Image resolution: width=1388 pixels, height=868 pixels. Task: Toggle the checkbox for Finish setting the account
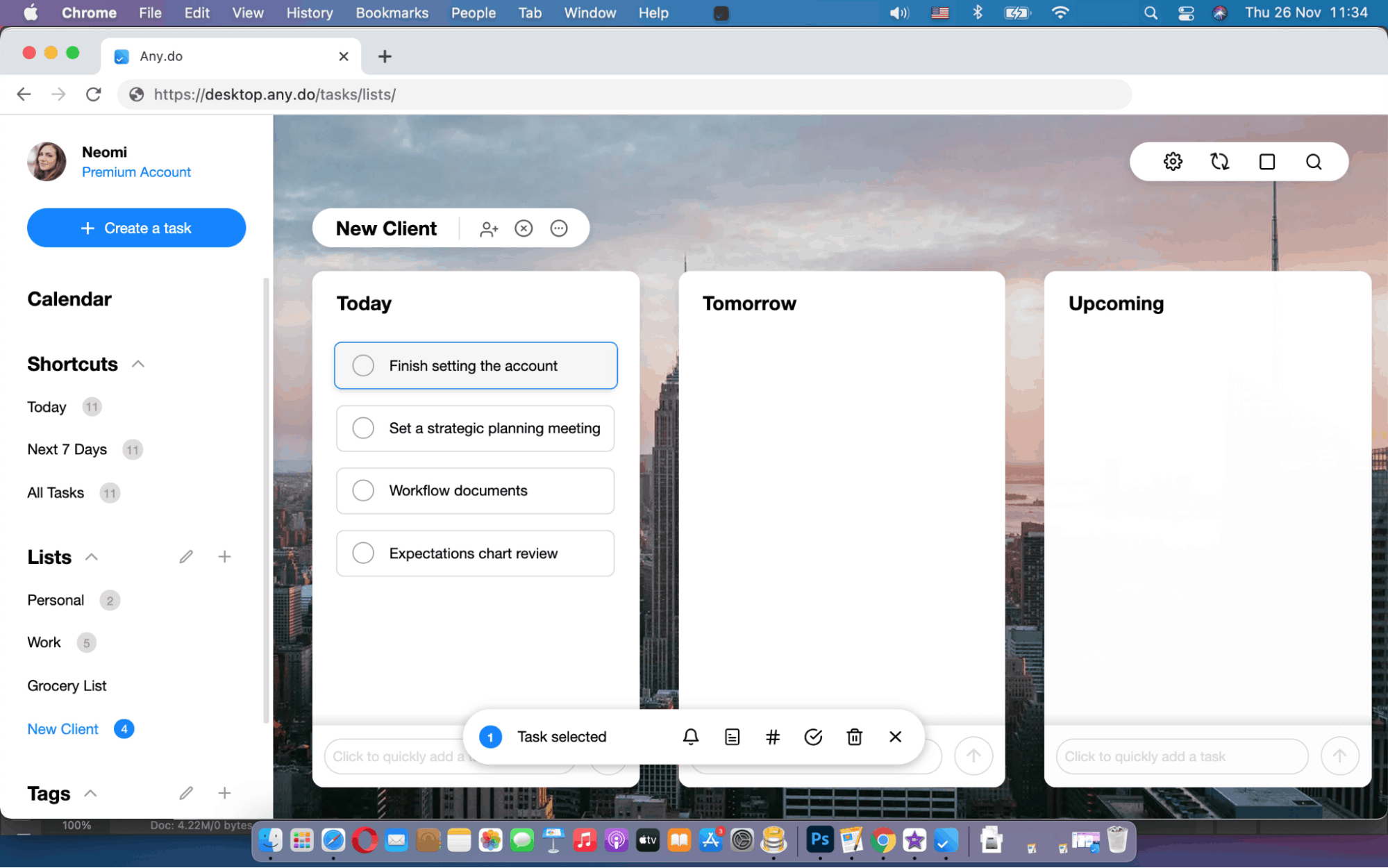(364, 365)
